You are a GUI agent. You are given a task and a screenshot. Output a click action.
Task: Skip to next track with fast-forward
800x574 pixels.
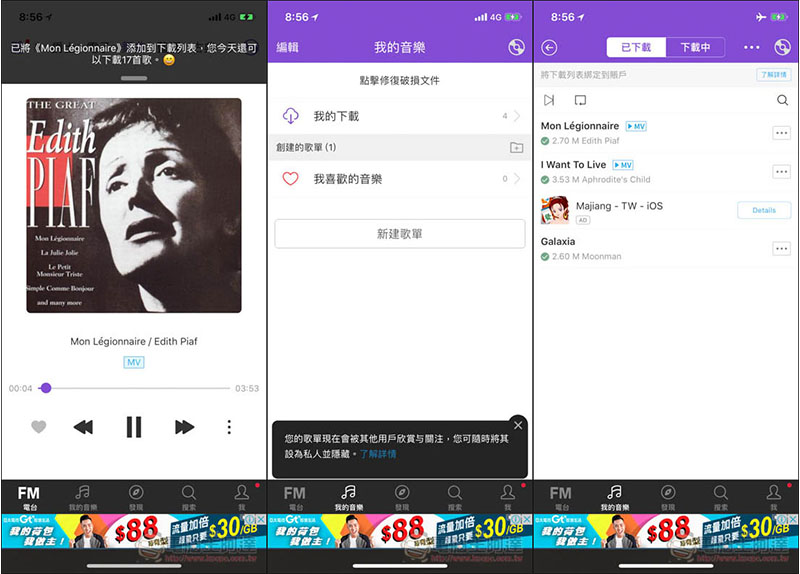point(184,427)
